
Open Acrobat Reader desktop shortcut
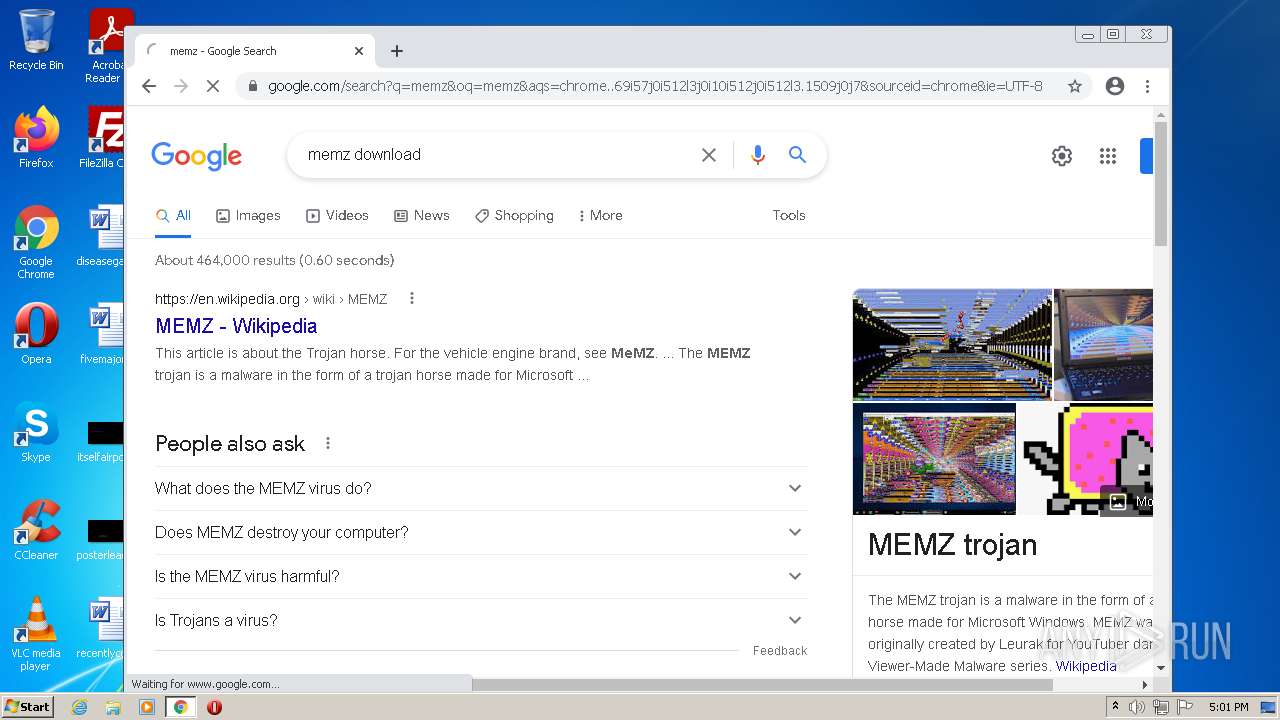click(106, 46)
